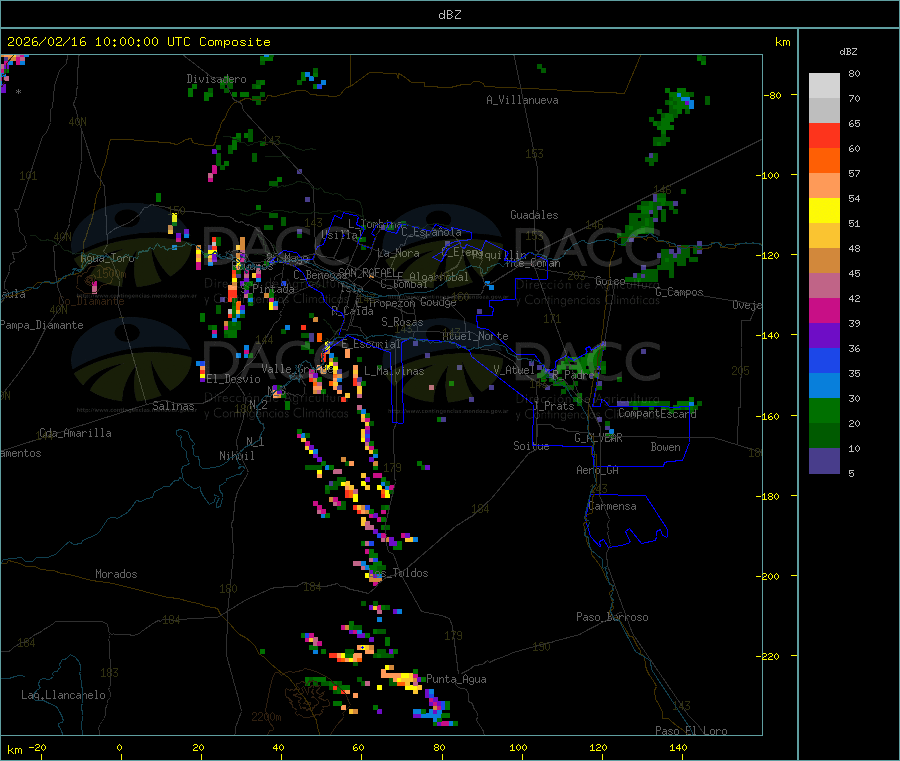Click the yellow 51-54 dBZ legend swatch
The height and width of the screenshot is (761, 900).
click(824, 211)
